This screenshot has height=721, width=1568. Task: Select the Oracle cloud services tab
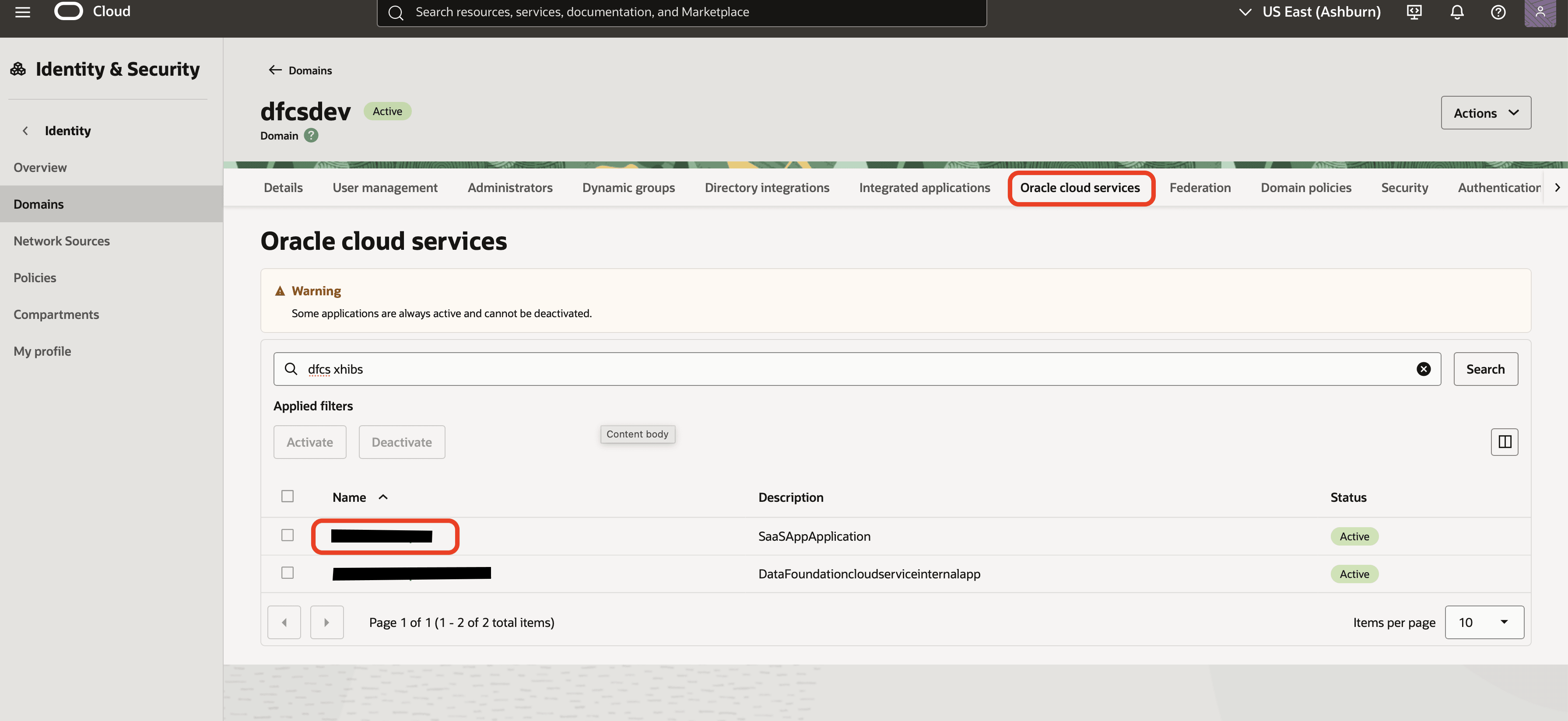tap(1080, 187)
